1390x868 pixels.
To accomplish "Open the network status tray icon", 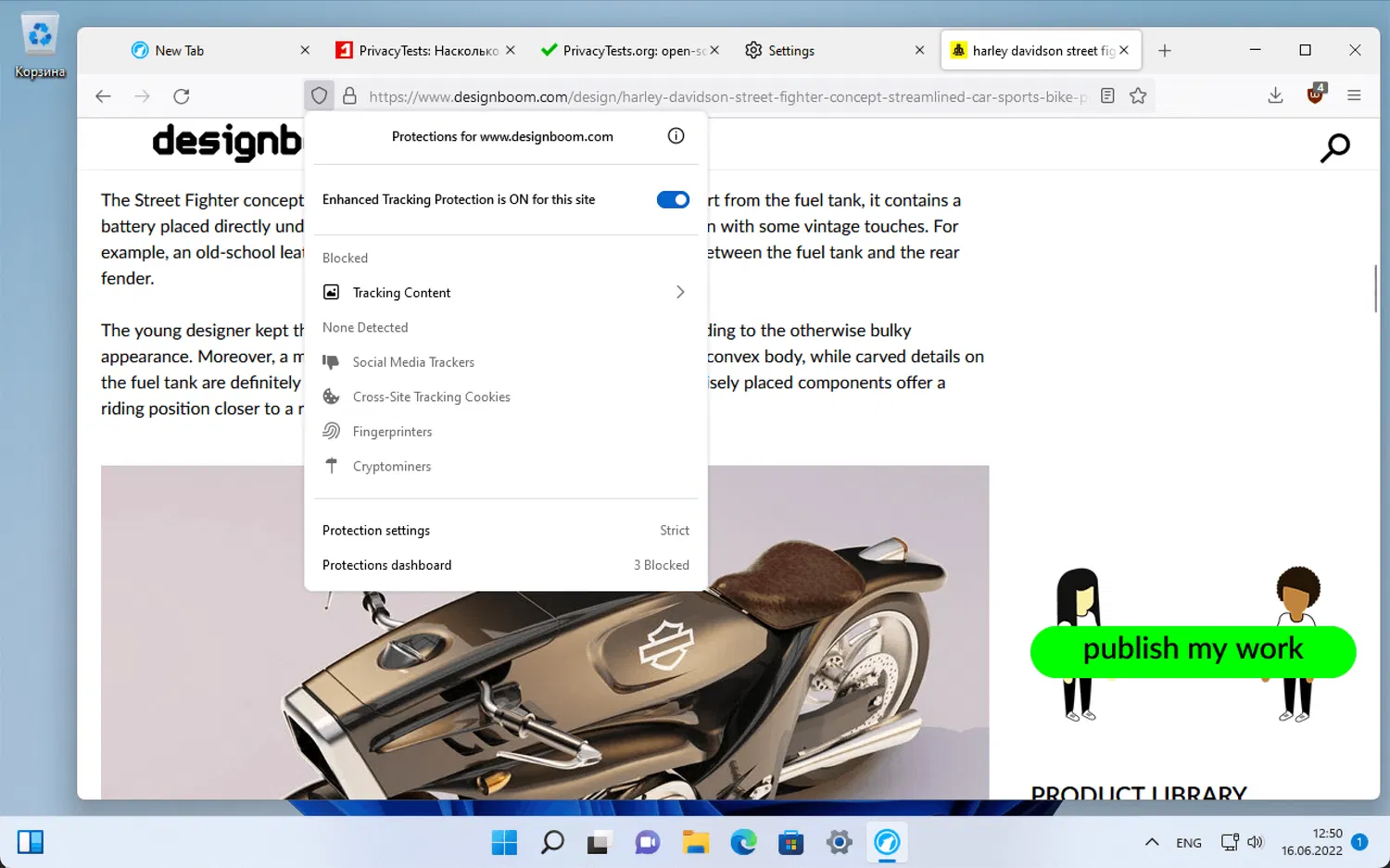I will click(x=1230, y=842).
